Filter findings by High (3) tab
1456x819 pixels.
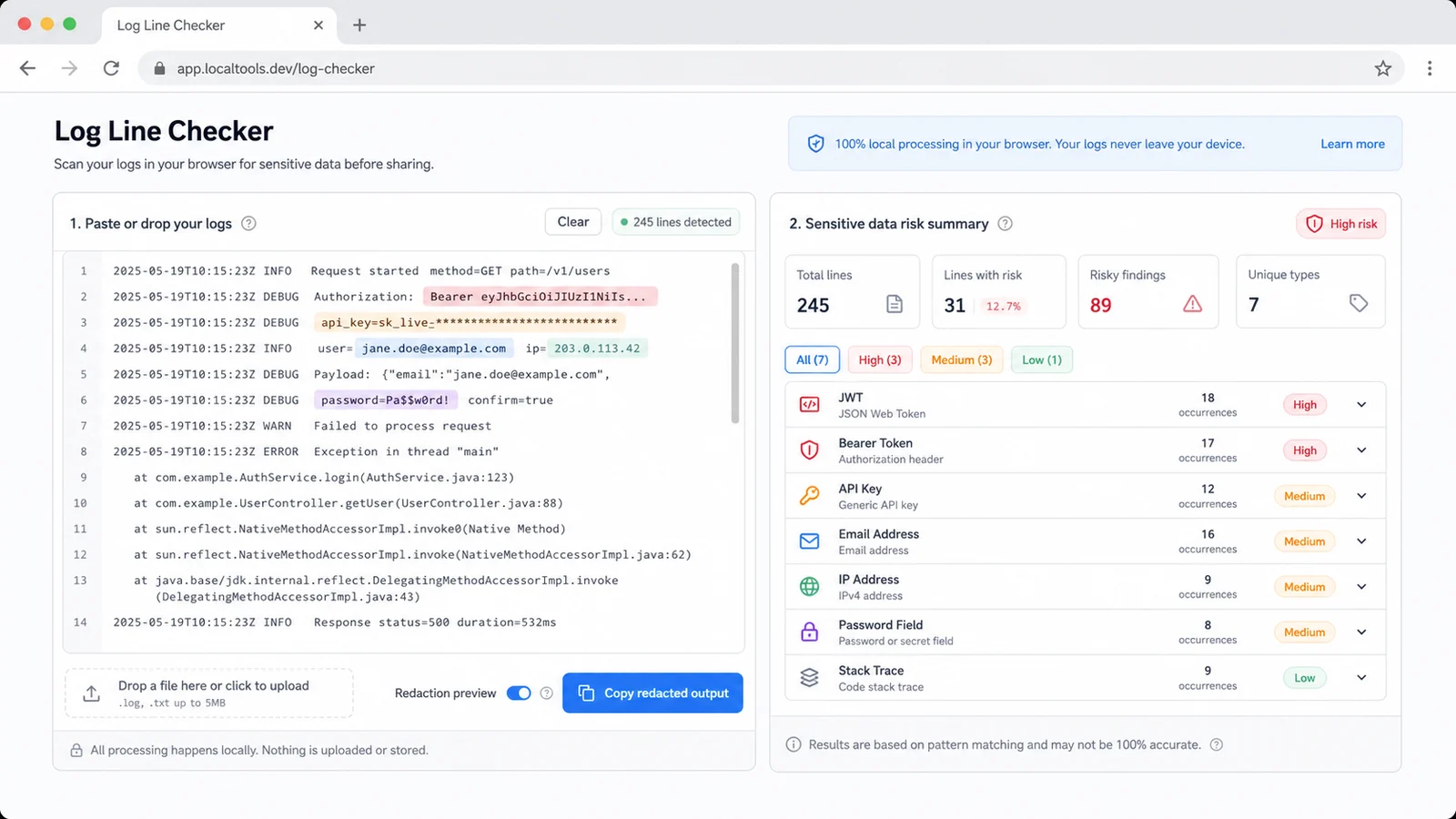880,359
